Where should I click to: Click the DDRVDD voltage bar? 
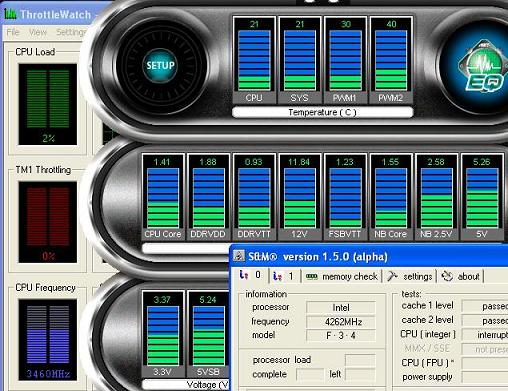pos(208,197)
